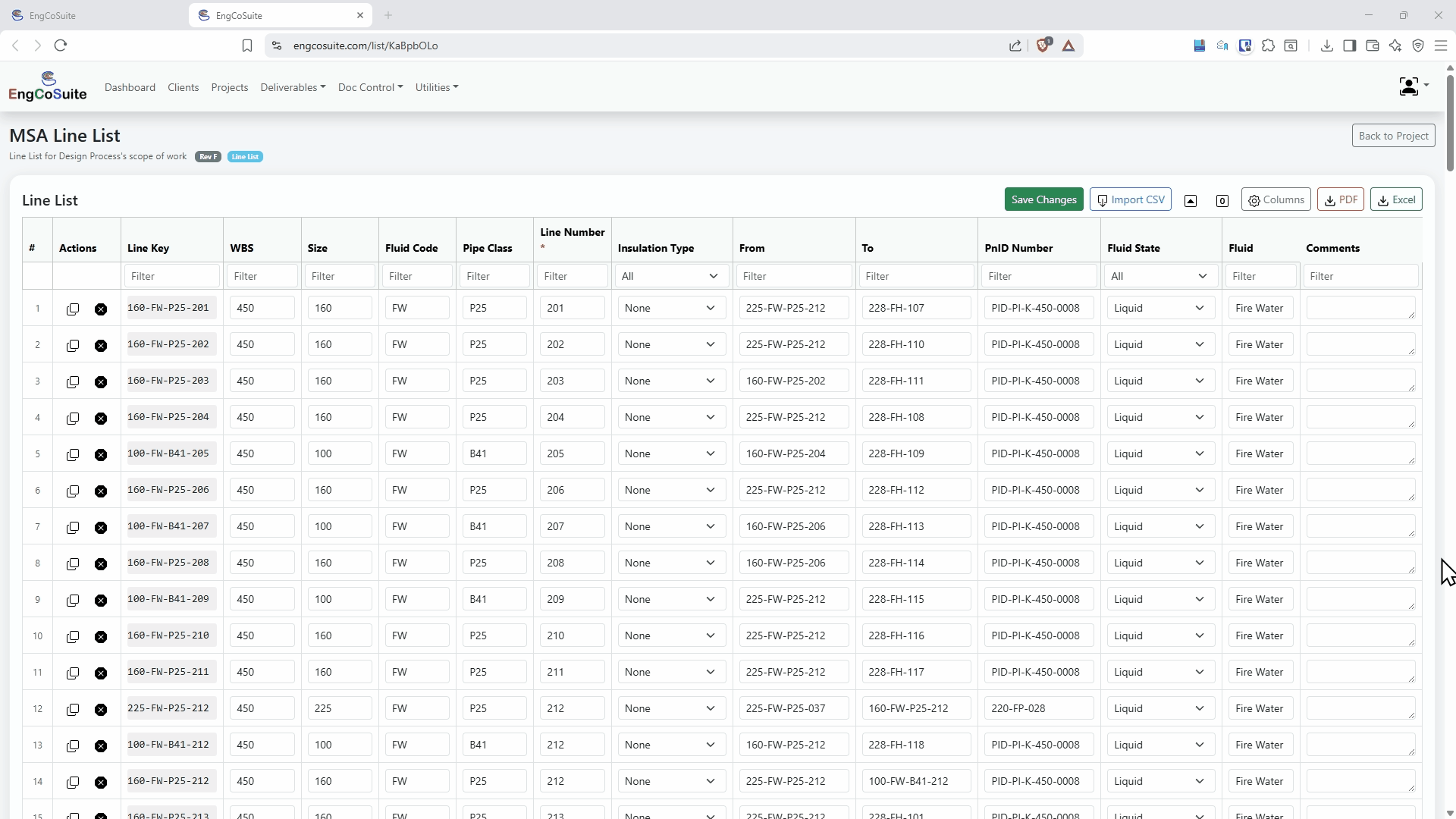
Task: Close the active EngCoSuite tab
Action: coord(360,15)
